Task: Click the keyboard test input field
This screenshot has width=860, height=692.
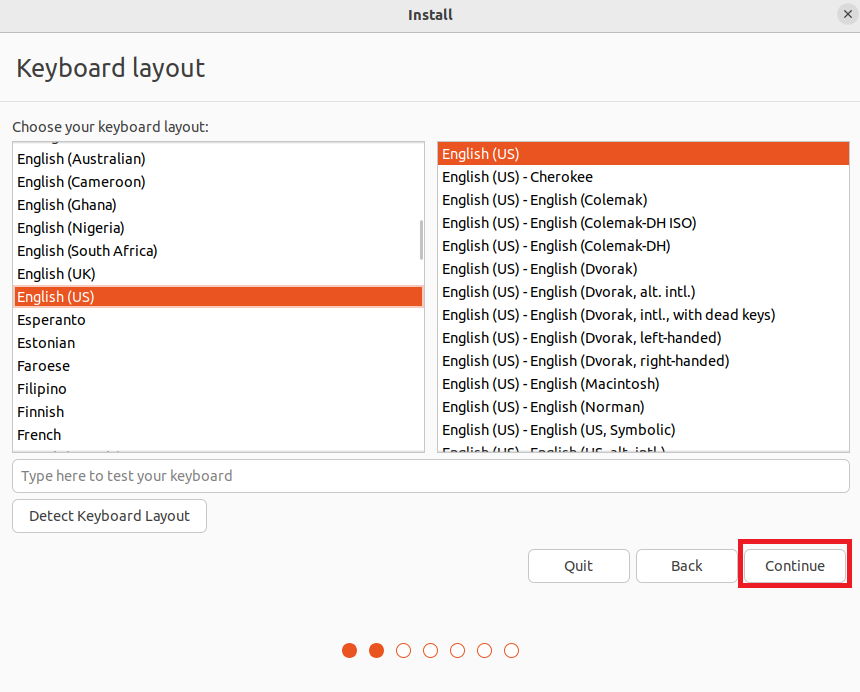Action: pyautogui.click(x=431, y=476)
